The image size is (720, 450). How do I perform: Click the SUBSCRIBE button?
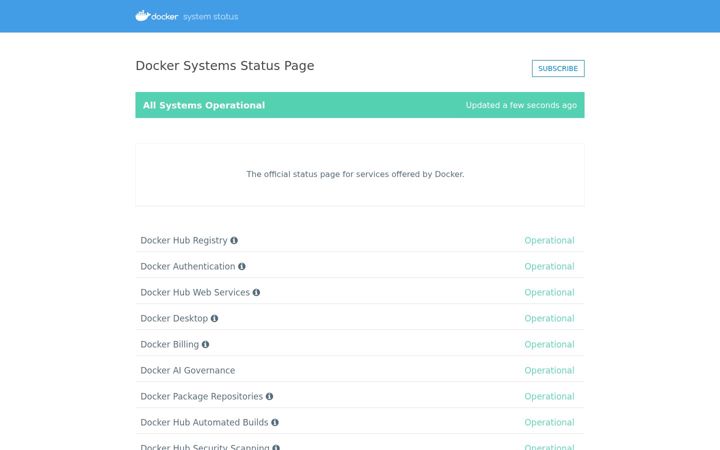click(558, 68)
